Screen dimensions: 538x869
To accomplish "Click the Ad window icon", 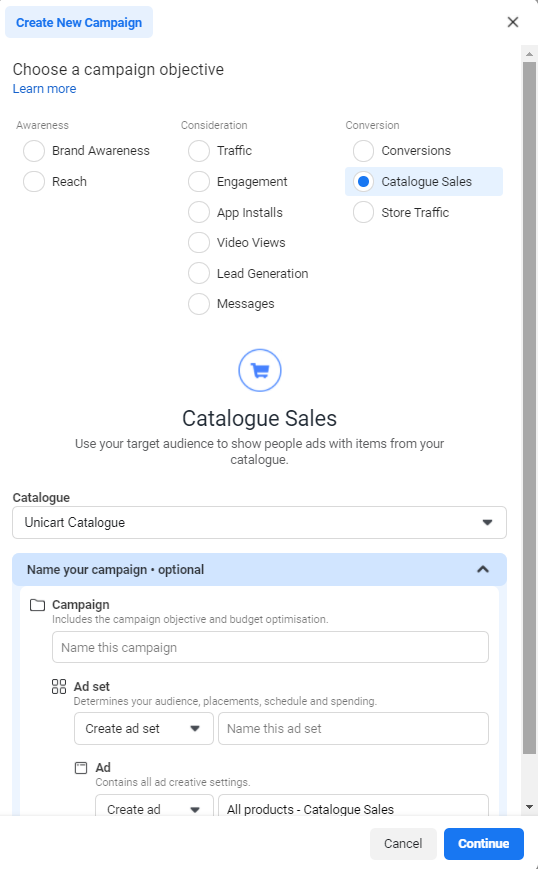I will (x=81, y=768).
